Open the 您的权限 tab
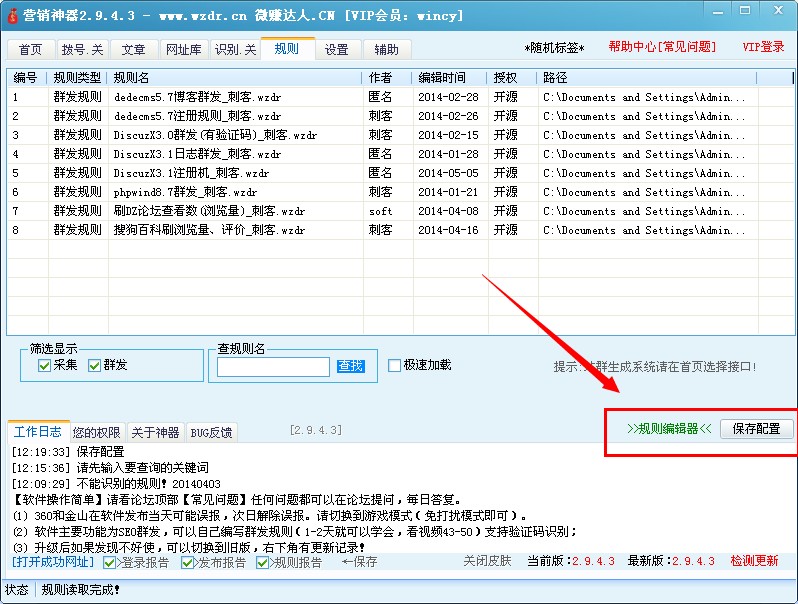The width and height of the screenshot is (798, 604). (x=97, y=433)
